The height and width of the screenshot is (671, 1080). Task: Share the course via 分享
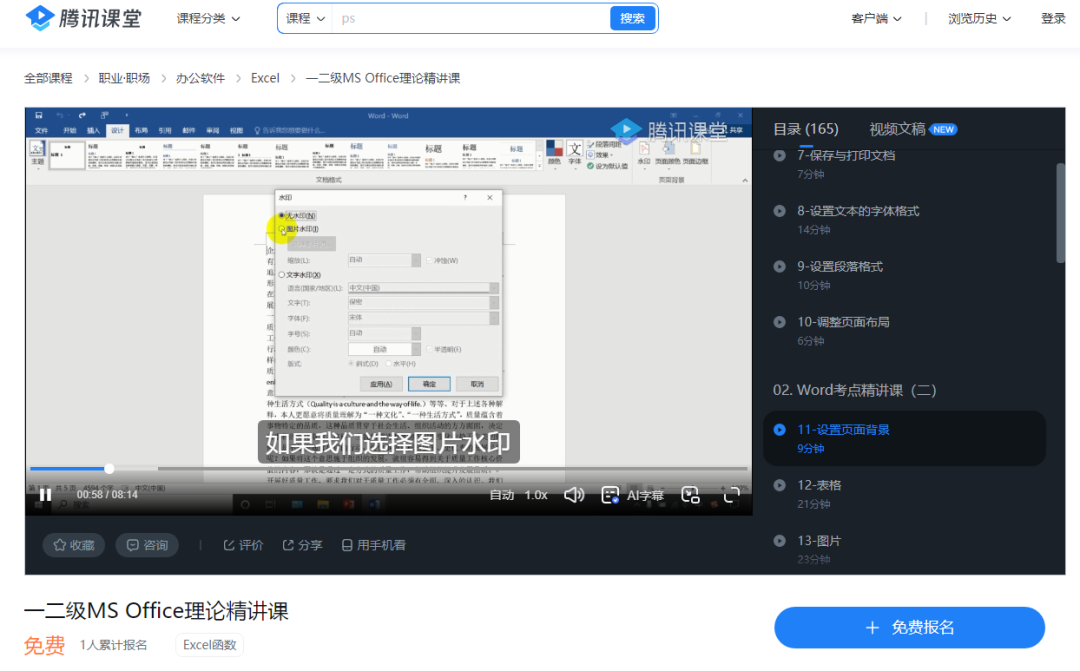click(302, 545)
